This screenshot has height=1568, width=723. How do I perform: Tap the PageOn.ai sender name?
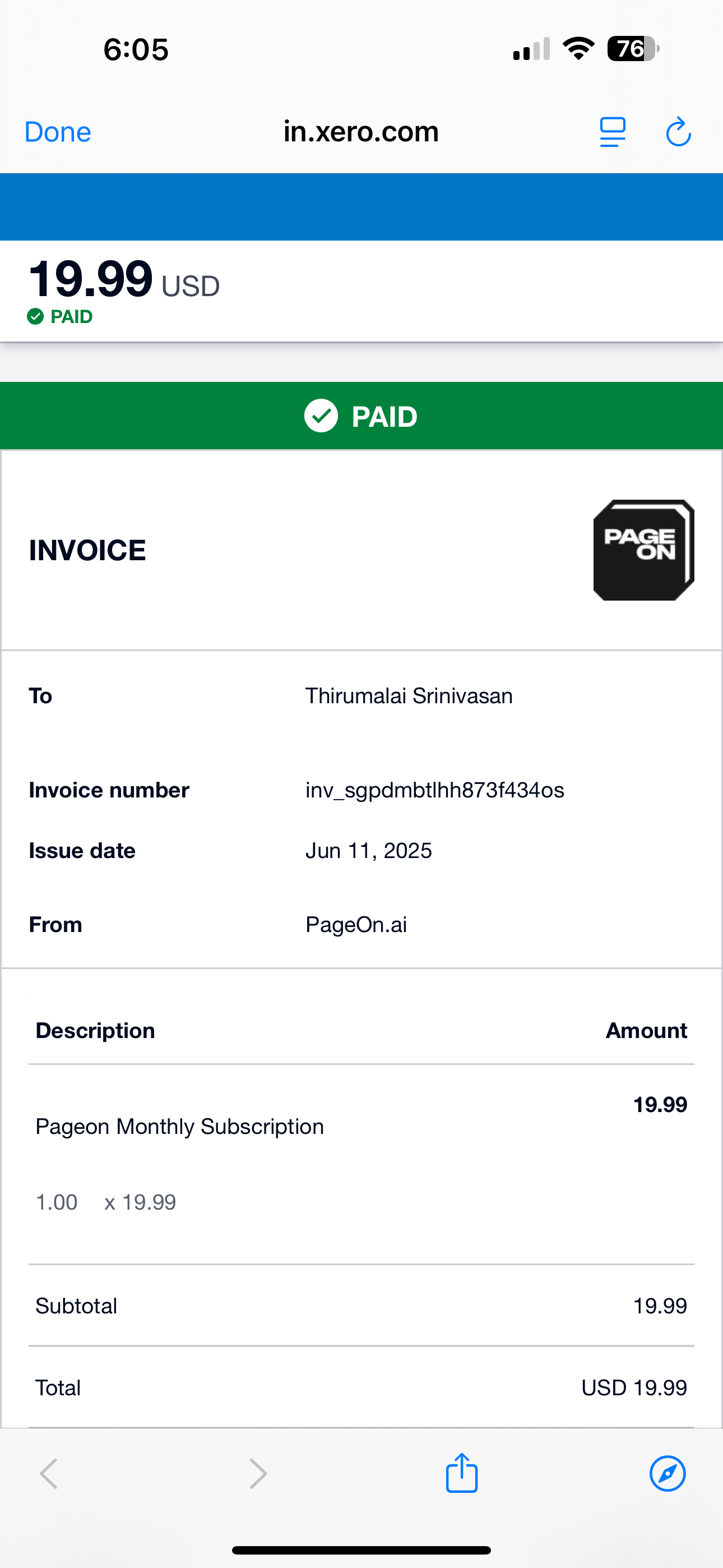pos(356,925)
